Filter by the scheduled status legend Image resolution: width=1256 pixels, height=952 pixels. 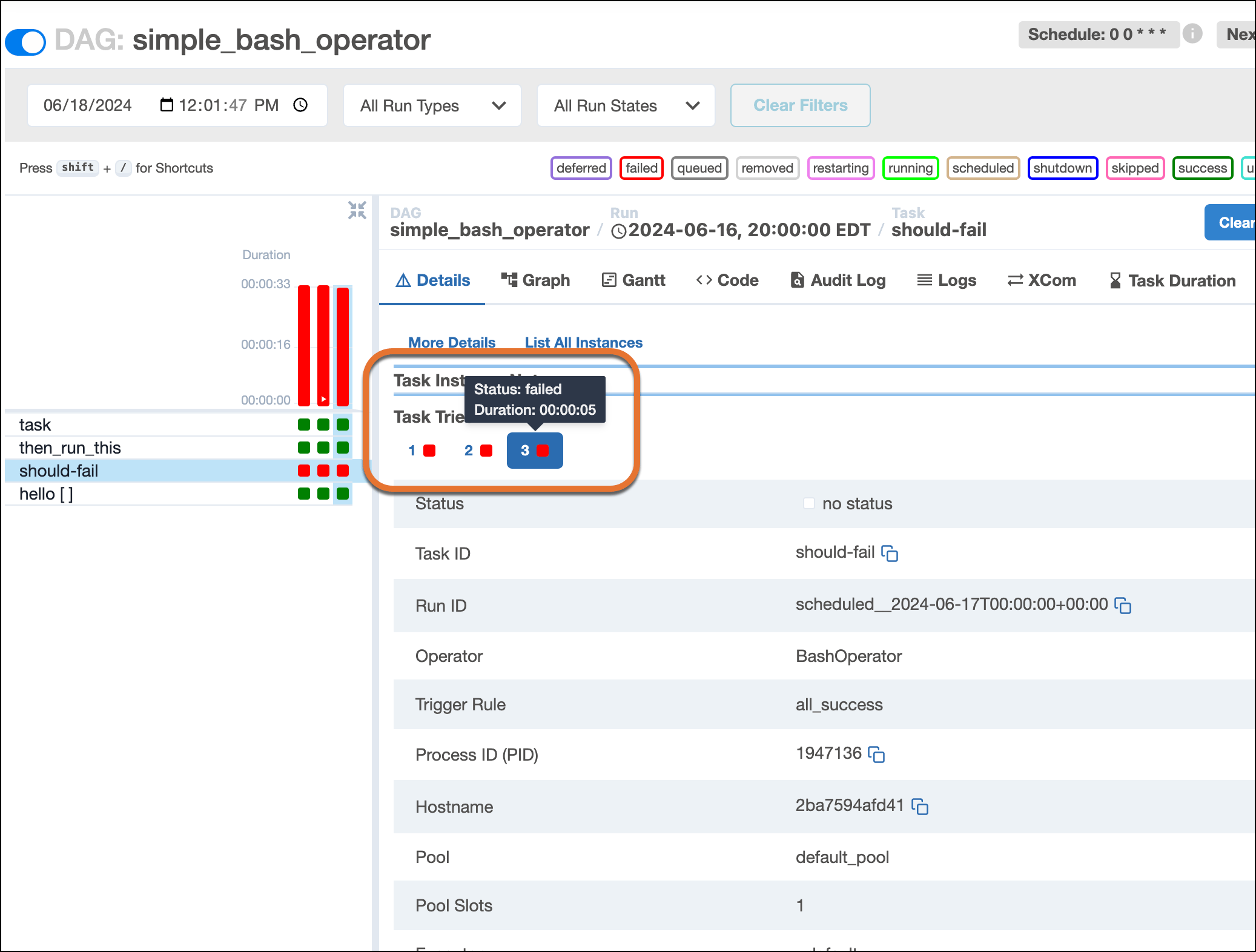983,168
